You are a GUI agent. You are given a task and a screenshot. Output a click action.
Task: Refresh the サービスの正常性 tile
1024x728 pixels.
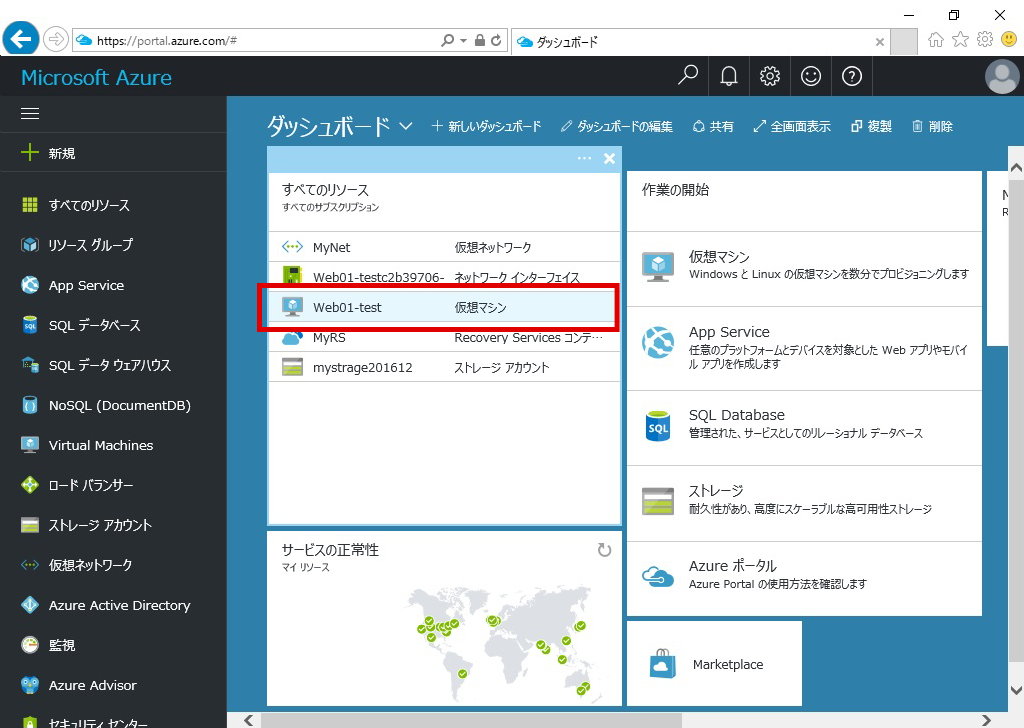coord(605,550)
